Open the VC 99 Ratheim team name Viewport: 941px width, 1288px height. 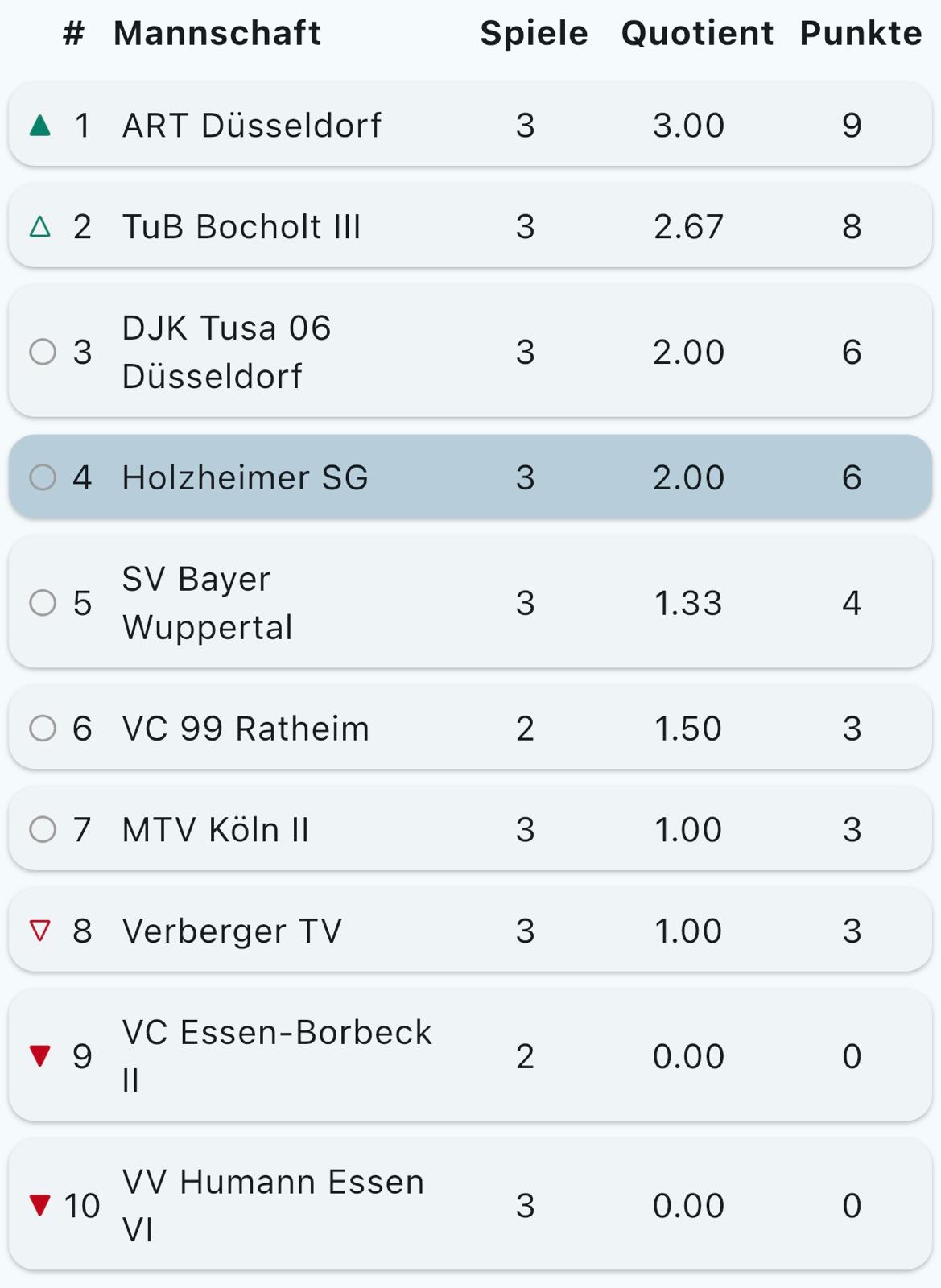(246, 729)
